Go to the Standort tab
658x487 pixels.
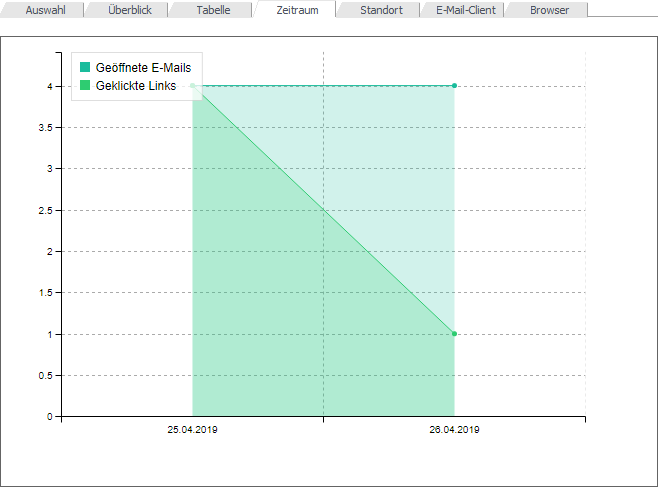pyautogui.click(x=381, y=10)
